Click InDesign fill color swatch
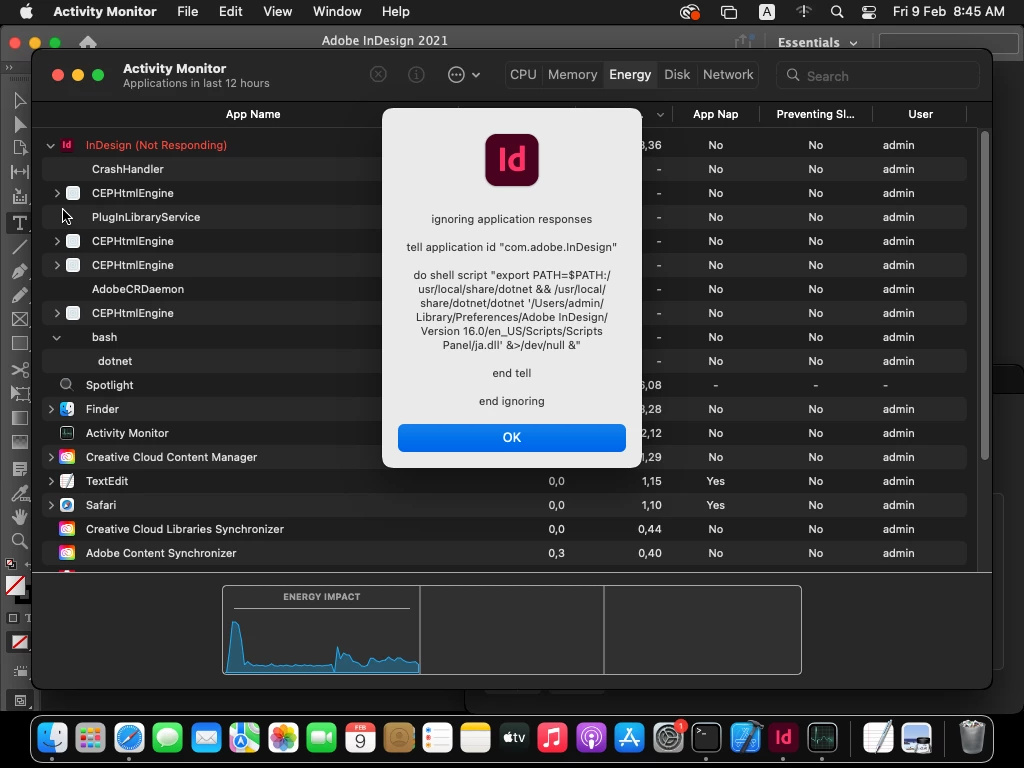This screenshot has height=768, width=1024. (15, 584)
